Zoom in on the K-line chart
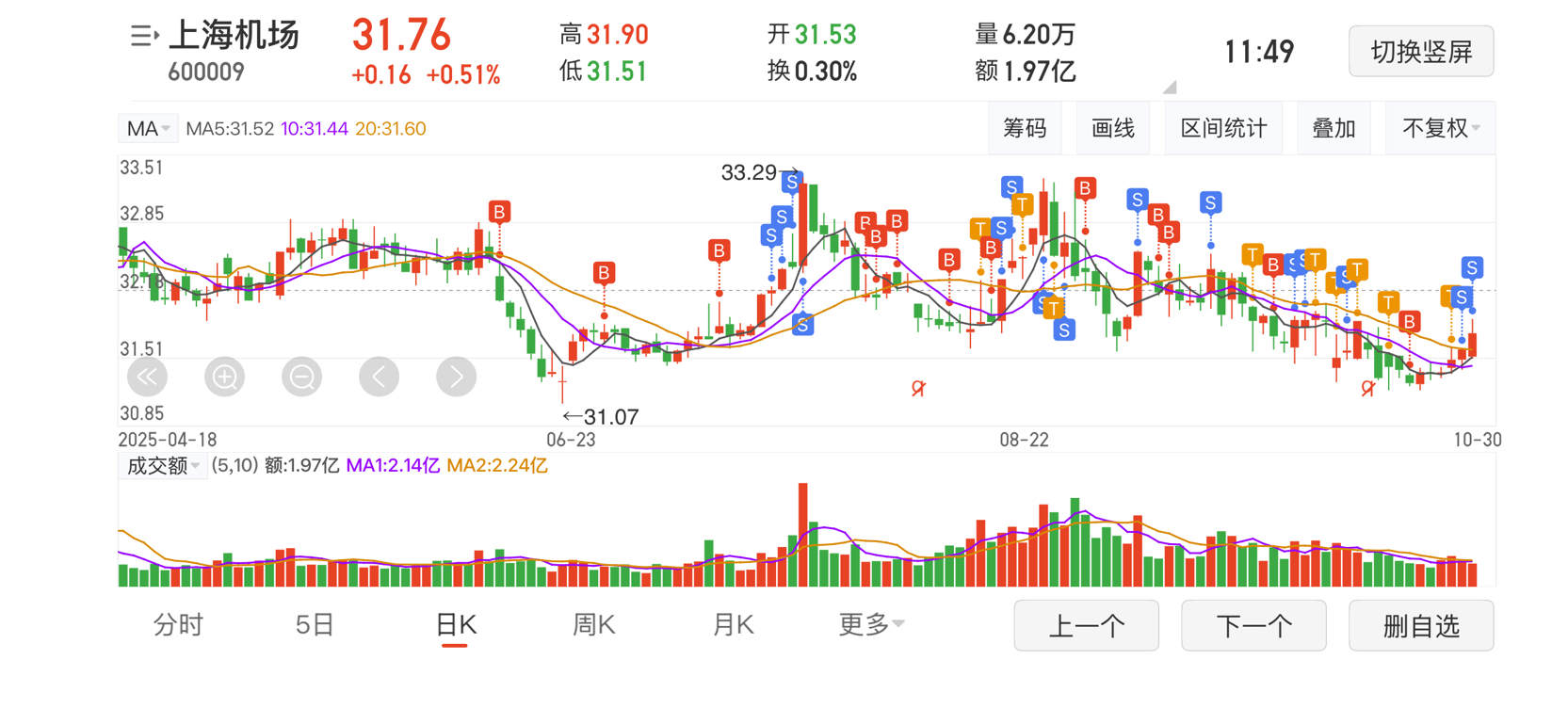The image size is (1568, 724). click(224, 377)
